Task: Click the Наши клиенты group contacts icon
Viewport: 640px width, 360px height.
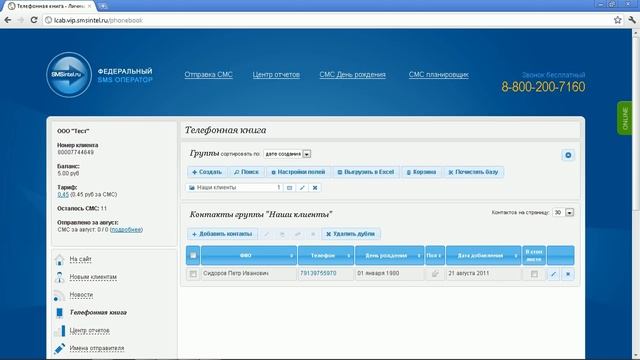Action: click(289, 188)
